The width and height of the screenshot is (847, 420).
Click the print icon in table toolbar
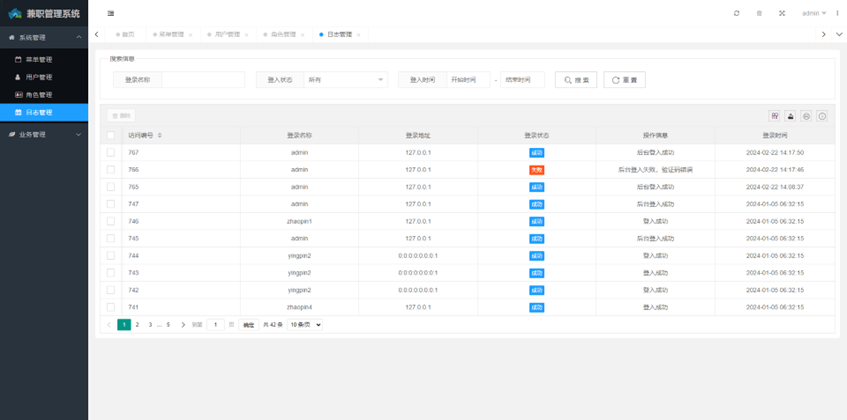pyautogui.click(x=806, y=116)
